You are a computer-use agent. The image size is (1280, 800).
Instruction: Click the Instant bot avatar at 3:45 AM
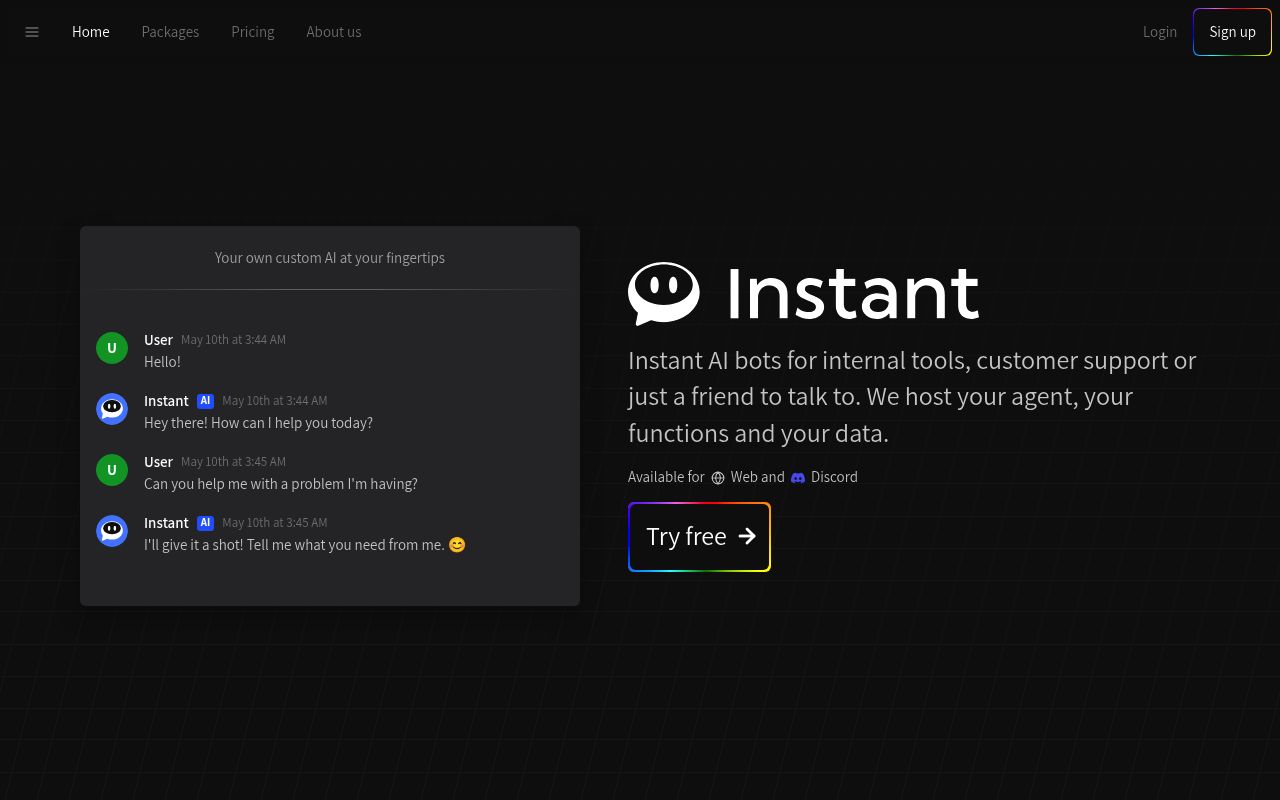[112, 531]
